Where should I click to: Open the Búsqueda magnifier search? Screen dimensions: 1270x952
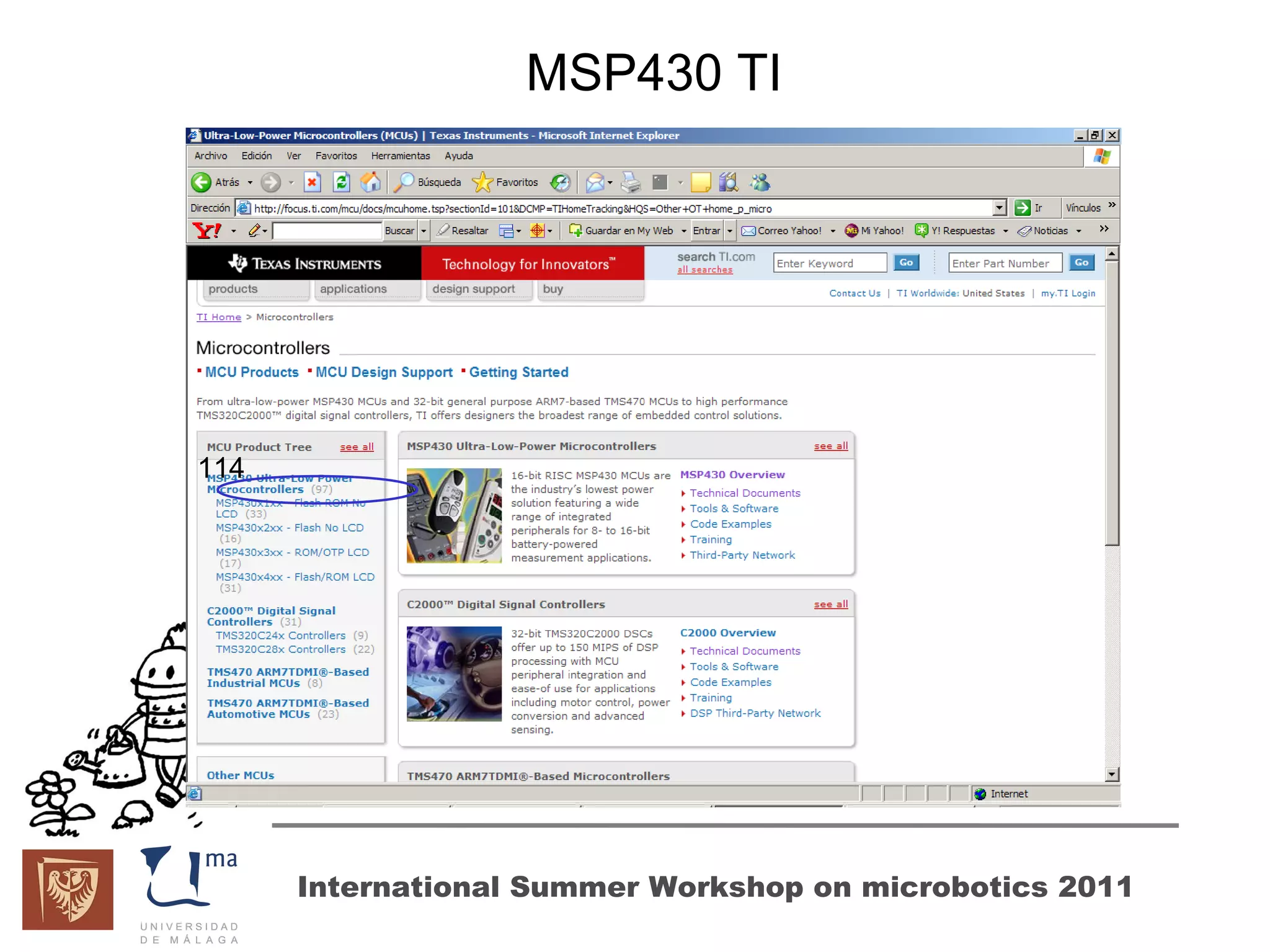405,182
